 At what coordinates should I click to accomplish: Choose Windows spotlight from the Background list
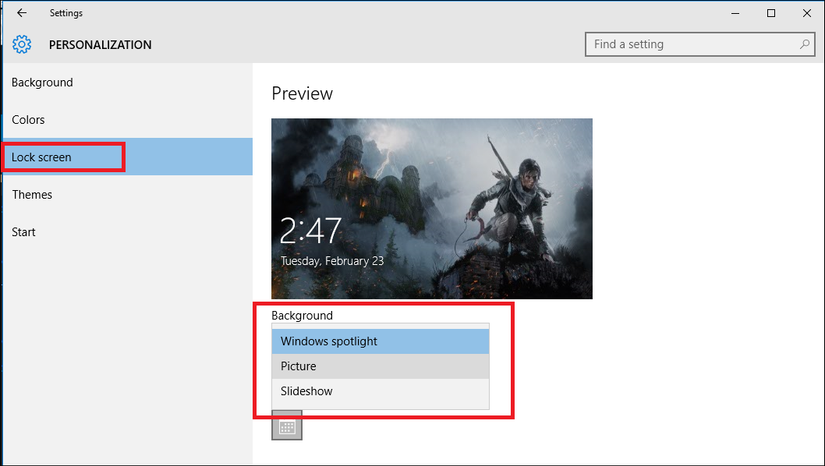380,342
